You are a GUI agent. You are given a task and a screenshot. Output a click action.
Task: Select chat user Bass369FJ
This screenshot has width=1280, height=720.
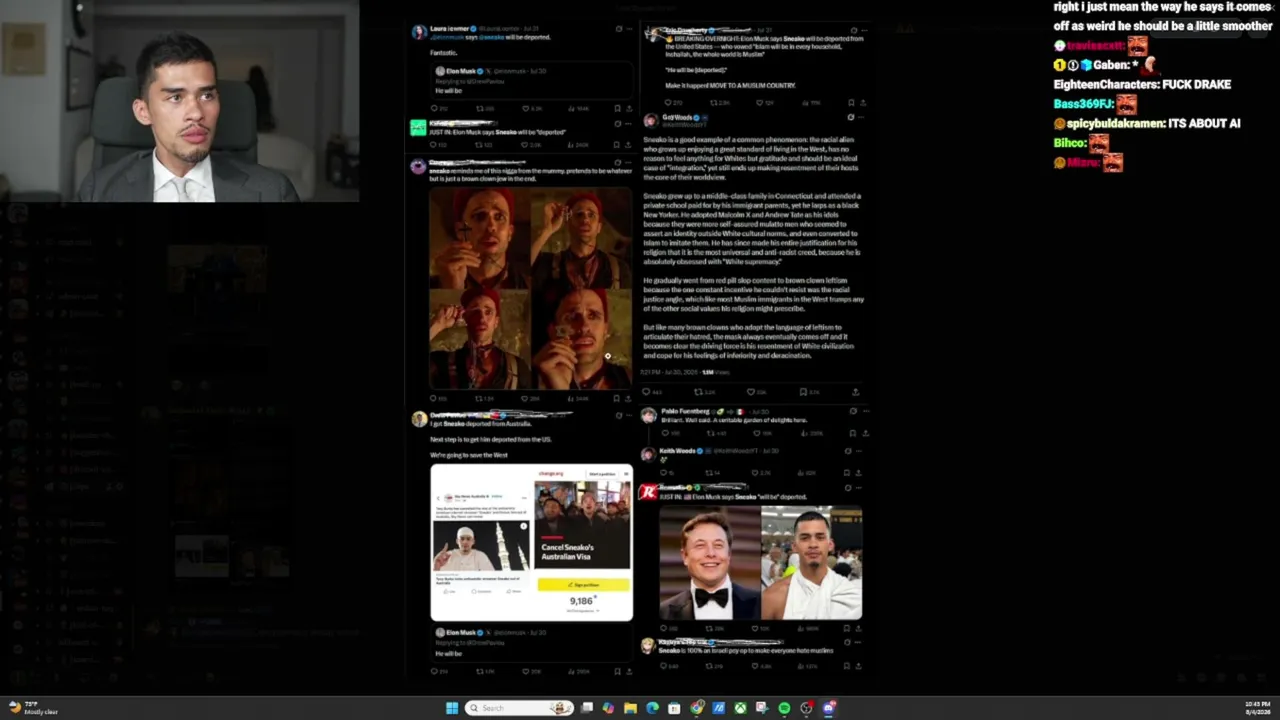point(1084,104)
